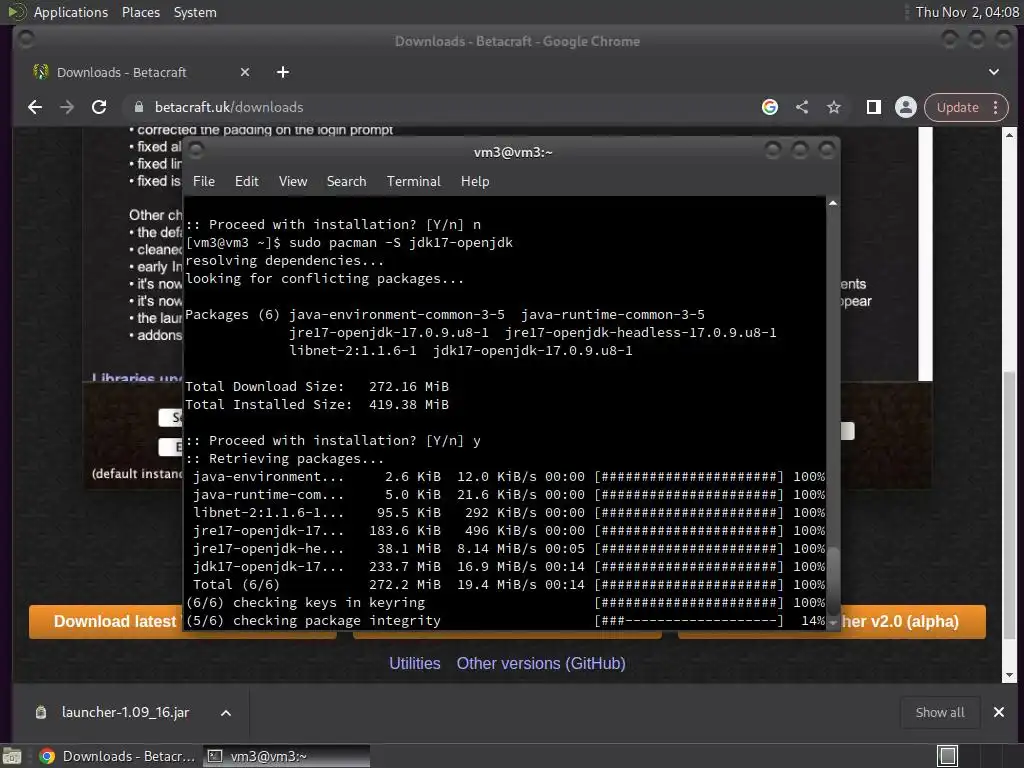Open the terminal File menu
The width and height of the screenshot is (1024, 768).
coord(204,181)
